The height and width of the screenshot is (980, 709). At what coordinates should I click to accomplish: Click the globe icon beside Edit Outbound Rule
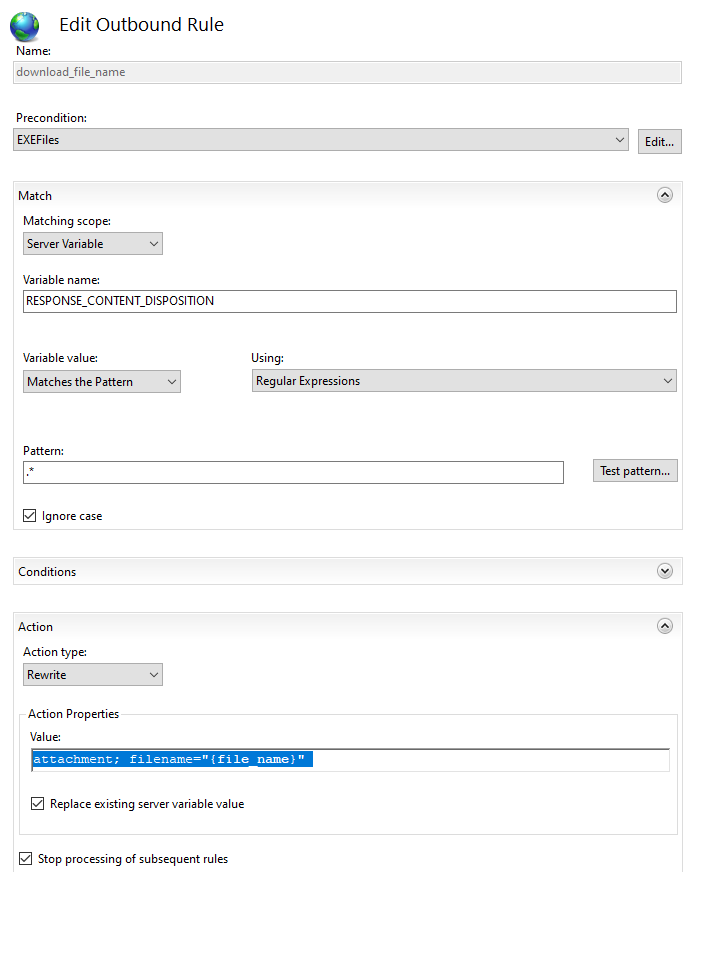coord(24,26)
